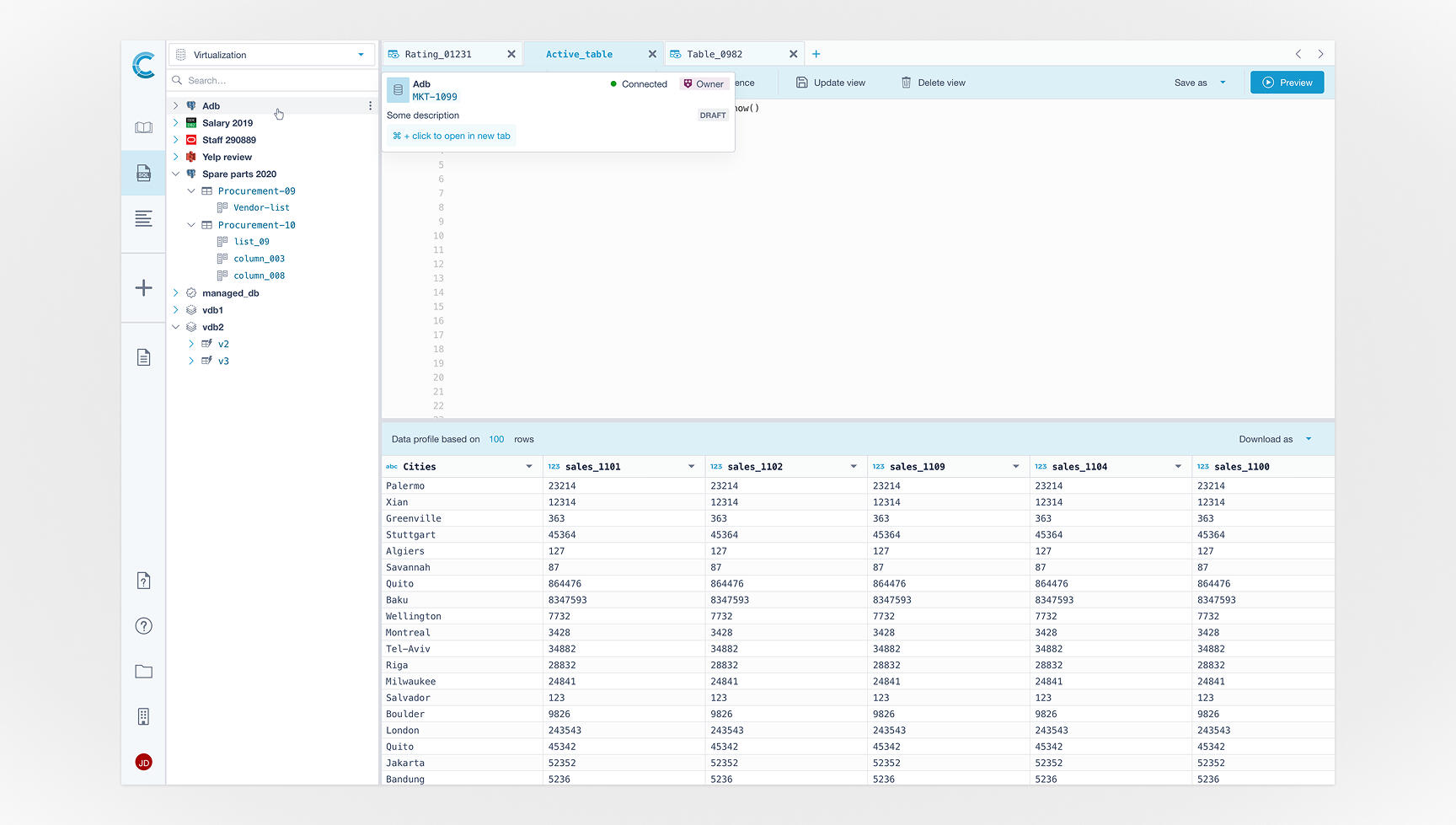Open the folder icon near bottom sidebar
The height and width of the screenshot is (825, 1456).
tap(143, 672)
